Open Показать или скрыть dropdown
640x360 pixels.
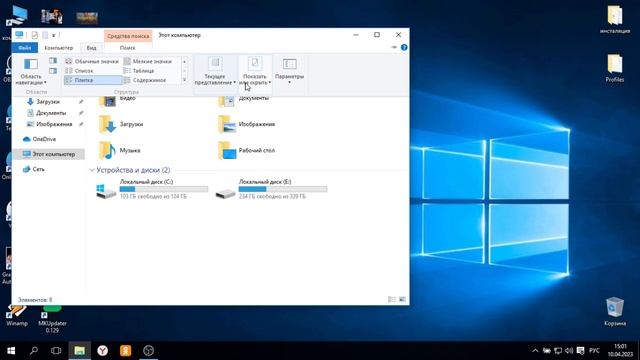point(255,71)
